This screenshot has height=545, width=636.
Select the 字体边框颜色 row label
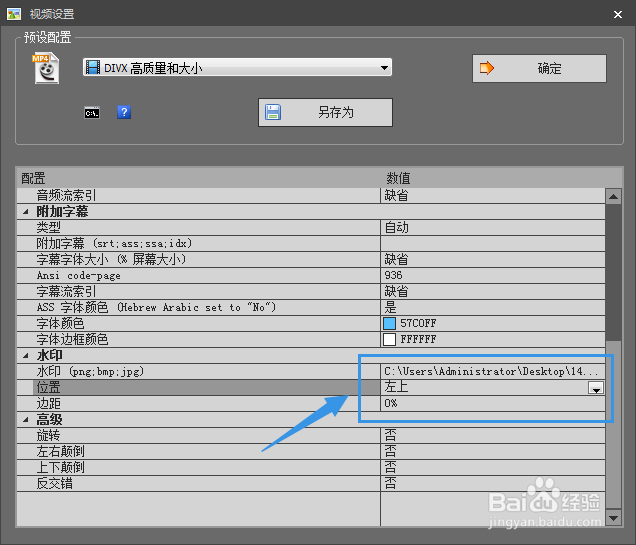[72, 339]
